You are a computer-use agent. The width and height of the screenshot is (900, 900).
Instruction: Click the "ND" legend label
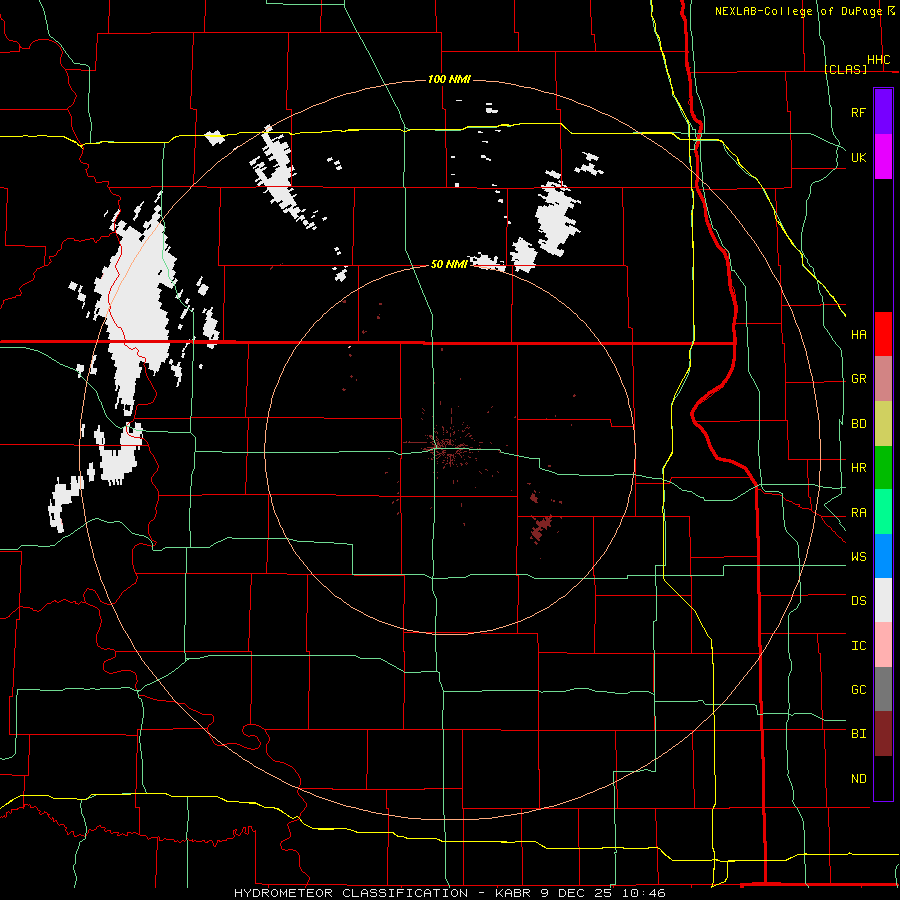[x=858, y=779]
